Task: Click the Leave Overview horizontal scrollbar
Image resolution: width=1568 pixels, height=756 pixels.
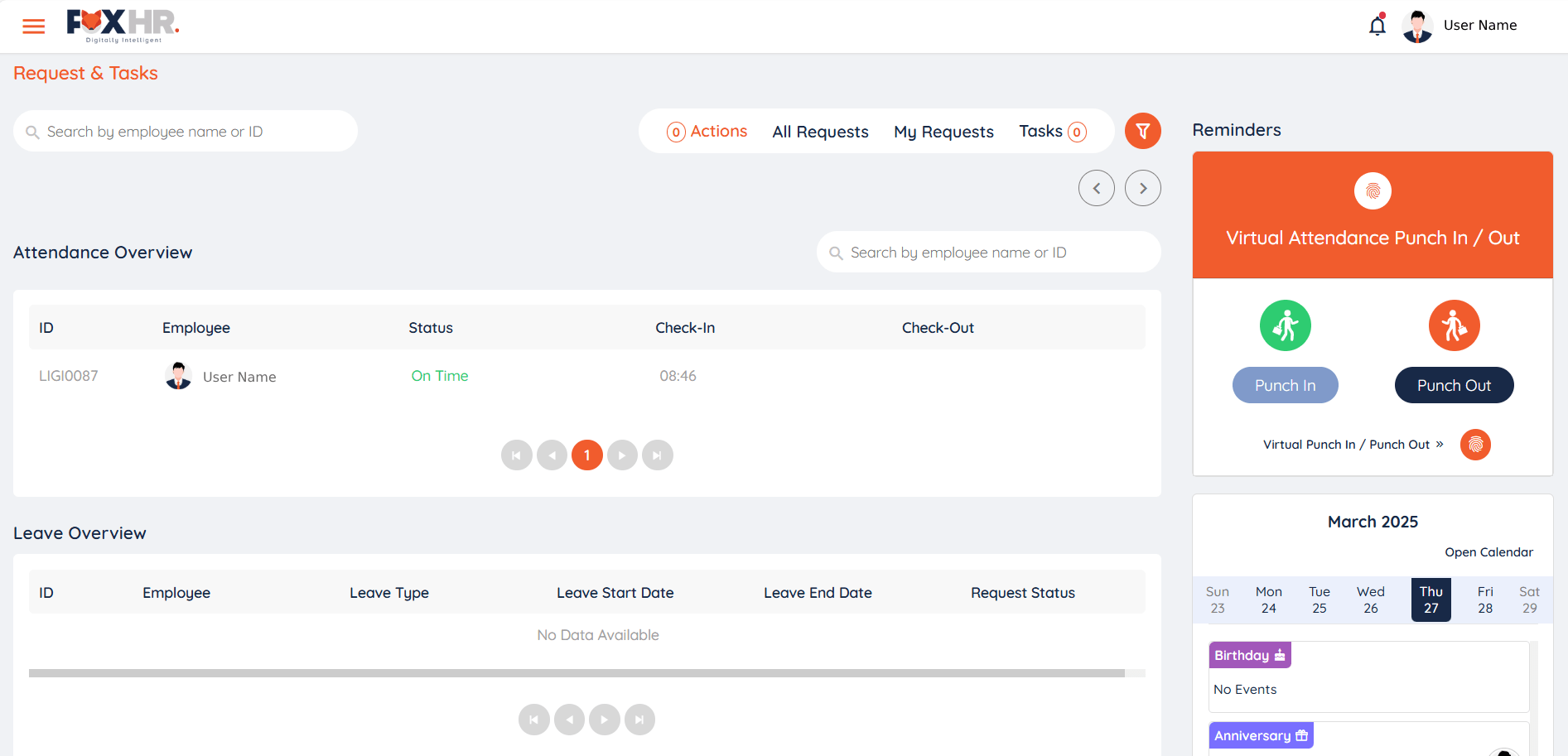Action: tap(577, 673)
